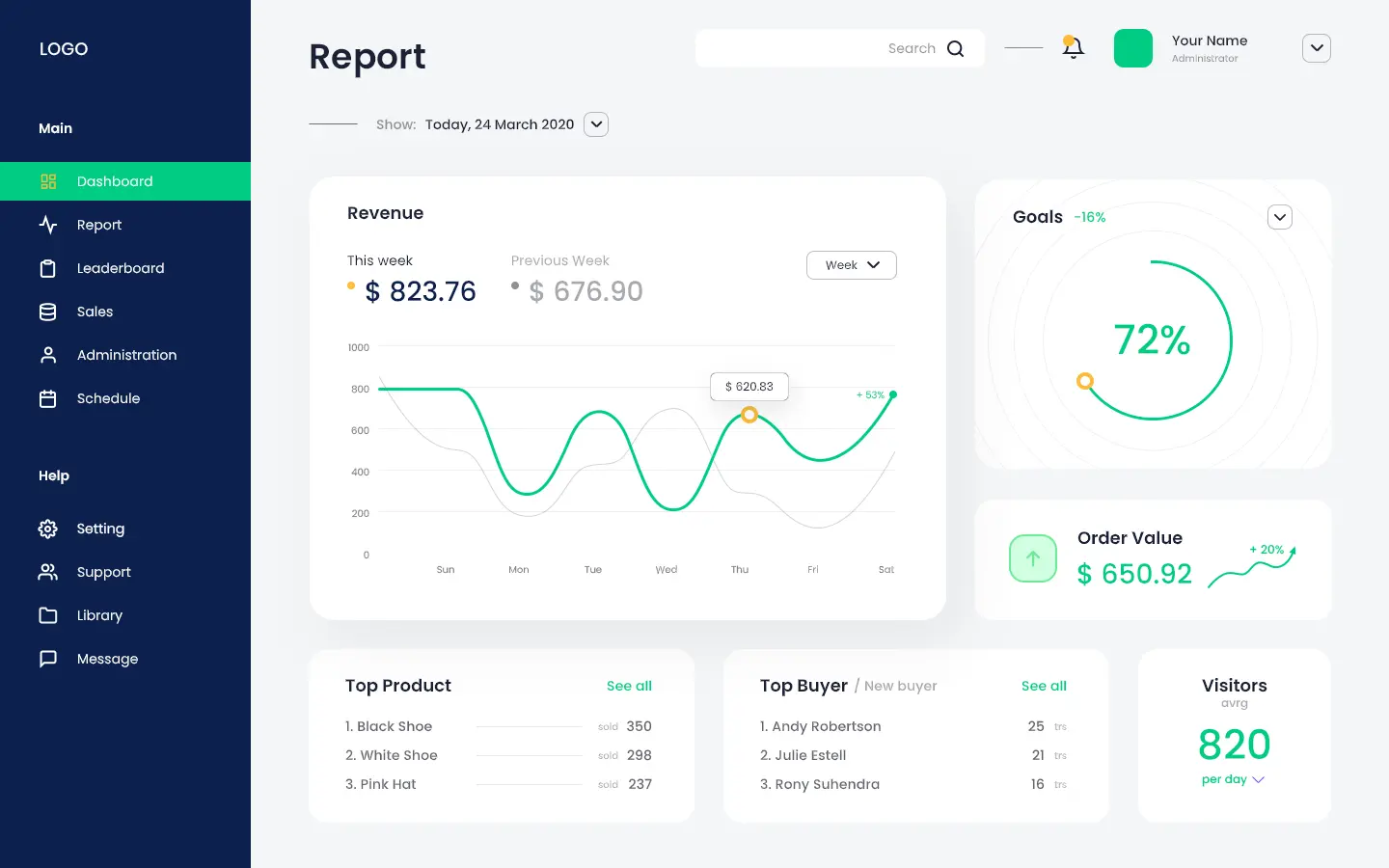Open Administration menu entry

pos(125,355)
